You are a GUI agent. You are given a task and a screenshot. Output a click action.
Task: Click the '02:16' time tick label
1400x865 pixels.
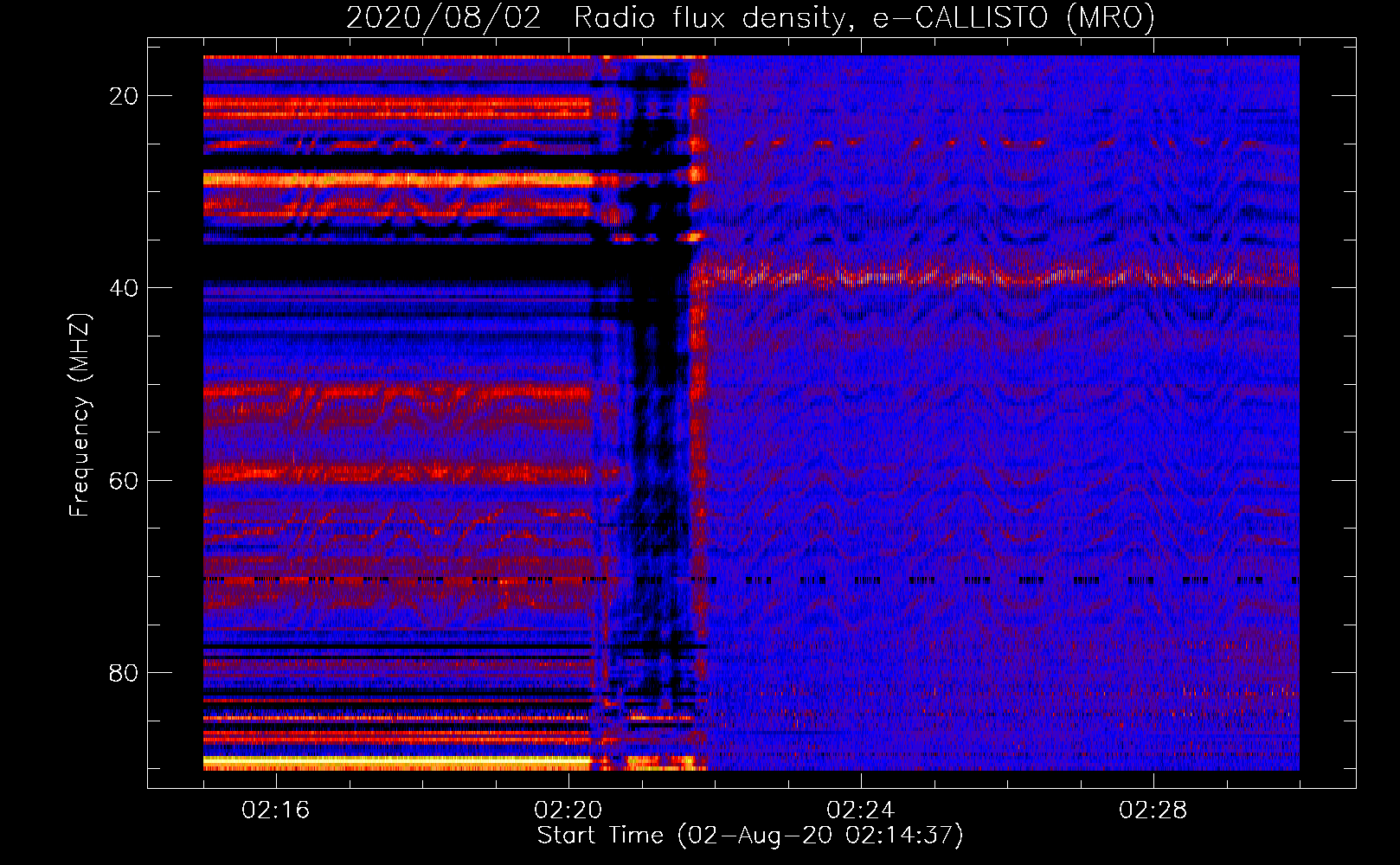tap(276, 811)
